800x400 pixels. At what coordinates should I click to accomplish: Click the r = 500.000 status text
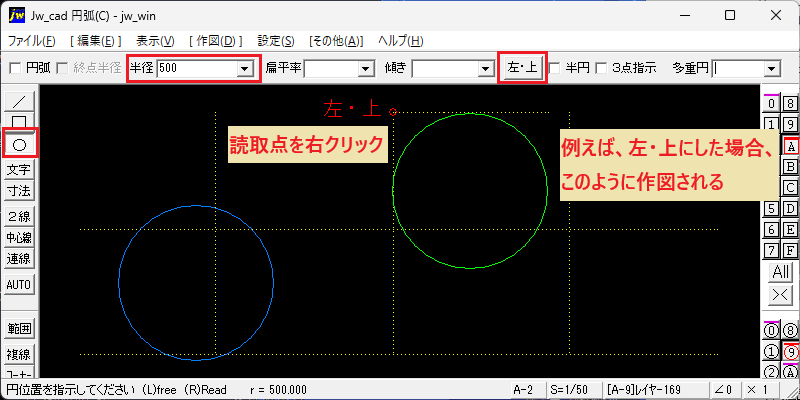[279, 390]
